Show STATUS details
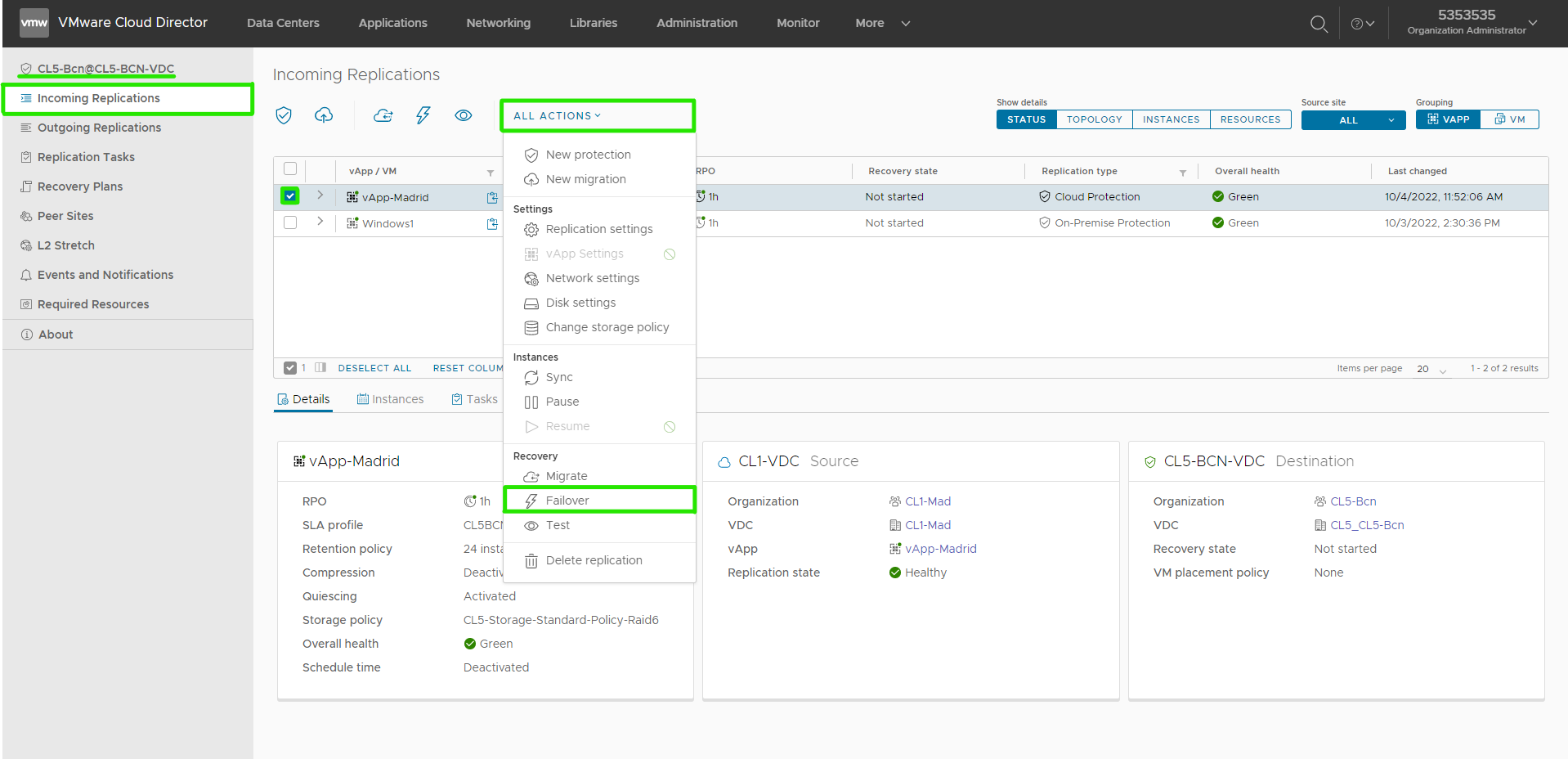The width and height of the screenshot is (1568, 759). coord(1026,119)
